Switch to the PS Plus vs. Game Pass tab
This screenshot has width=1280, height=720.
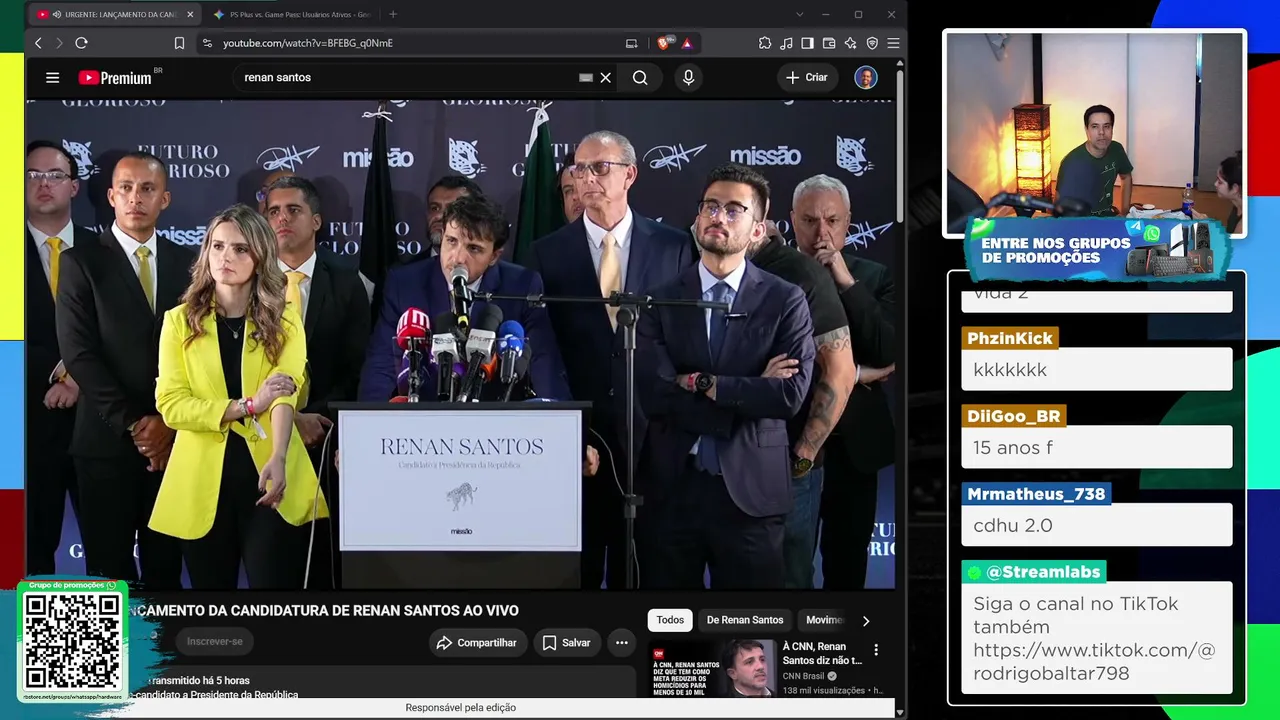(292, 15)
